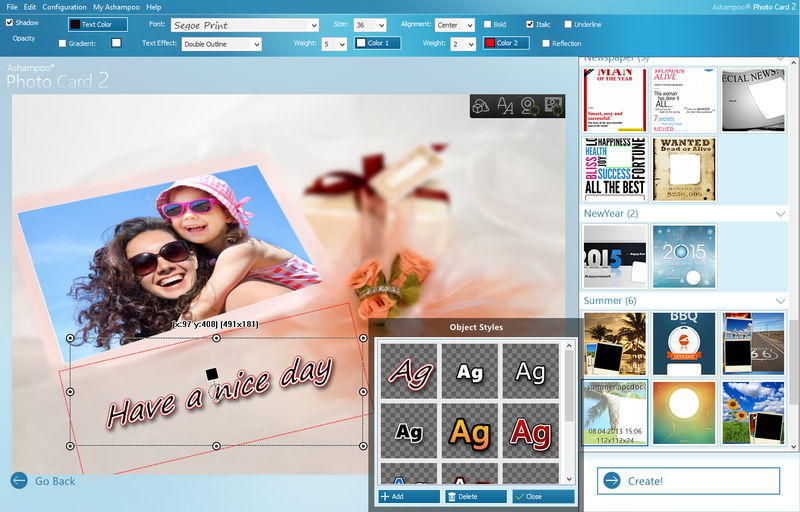Screen dimensions: 800x512
Task: Click the Go Back arrow icon
Action: pos(19,480)
